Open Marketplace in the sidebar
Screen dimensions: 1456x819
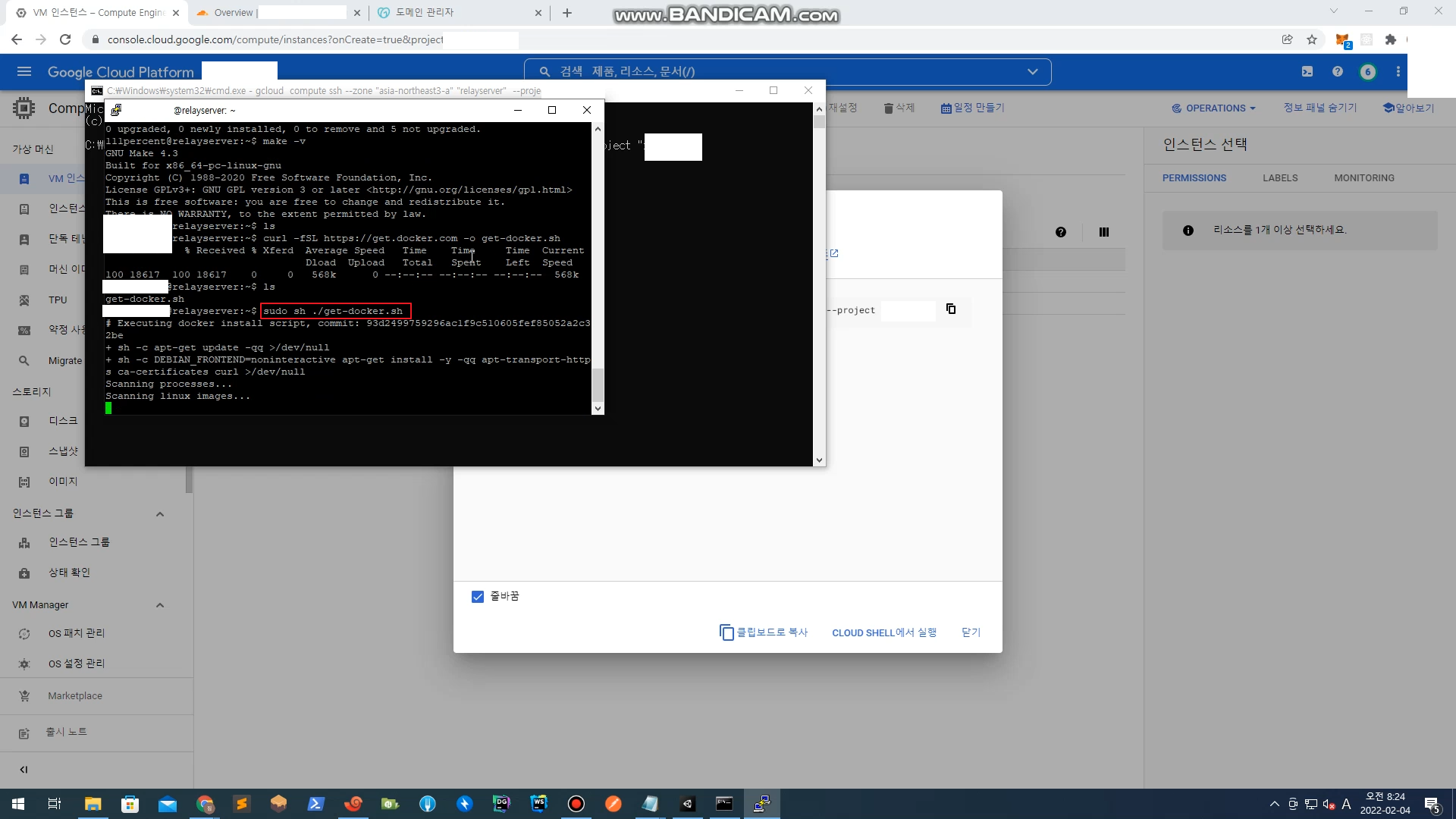74,695
